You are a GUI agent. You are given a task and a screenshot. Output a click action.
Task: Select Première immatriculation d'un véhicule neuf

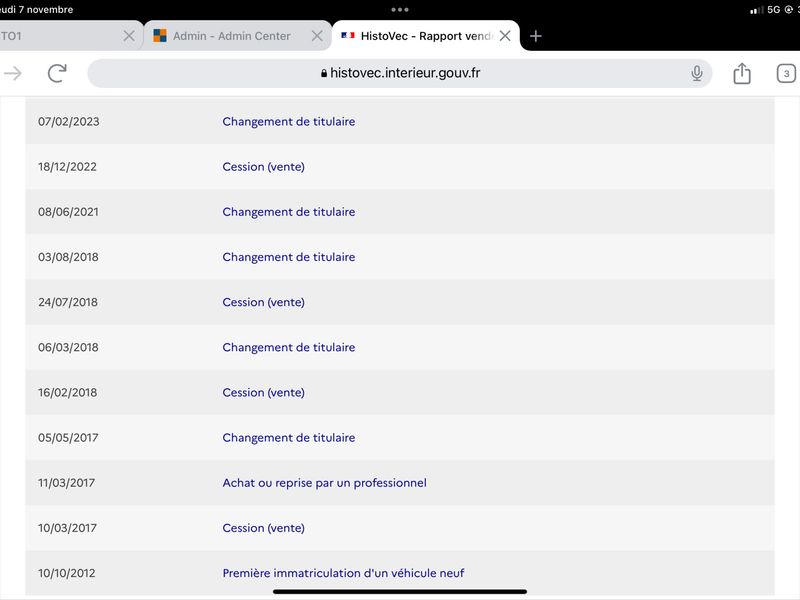point(343,573)
